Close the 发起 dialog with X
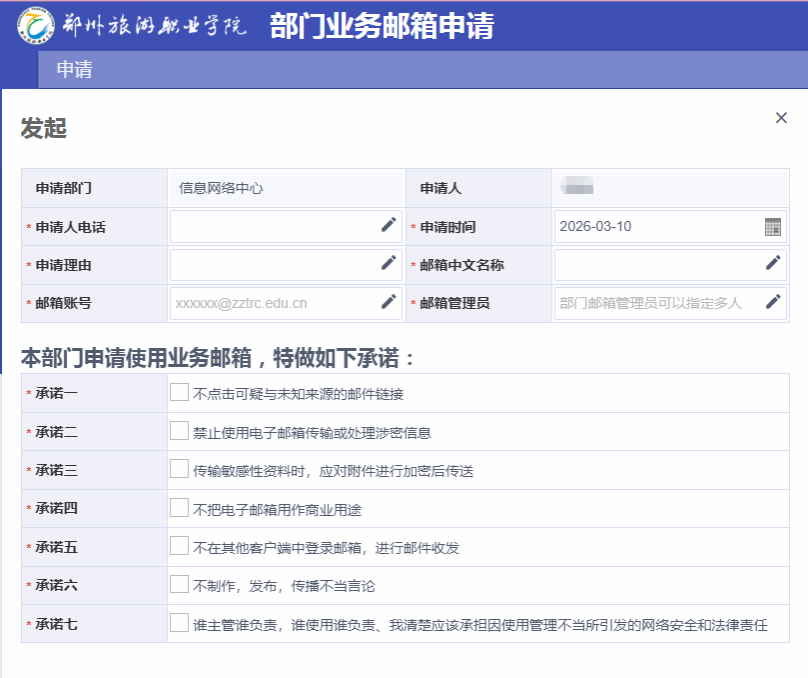808x678 pixels. coord(781,118)
